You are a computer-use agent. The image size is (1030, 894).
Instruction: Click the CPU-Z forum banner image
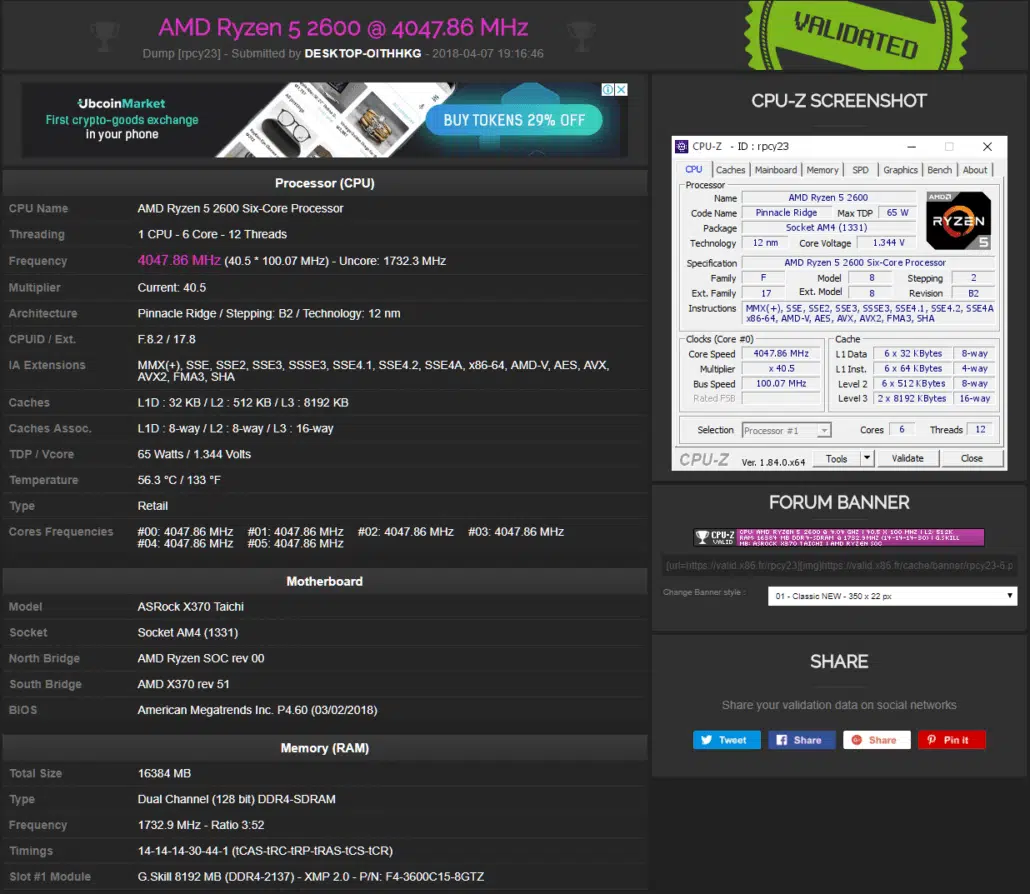tap(839, 537)
